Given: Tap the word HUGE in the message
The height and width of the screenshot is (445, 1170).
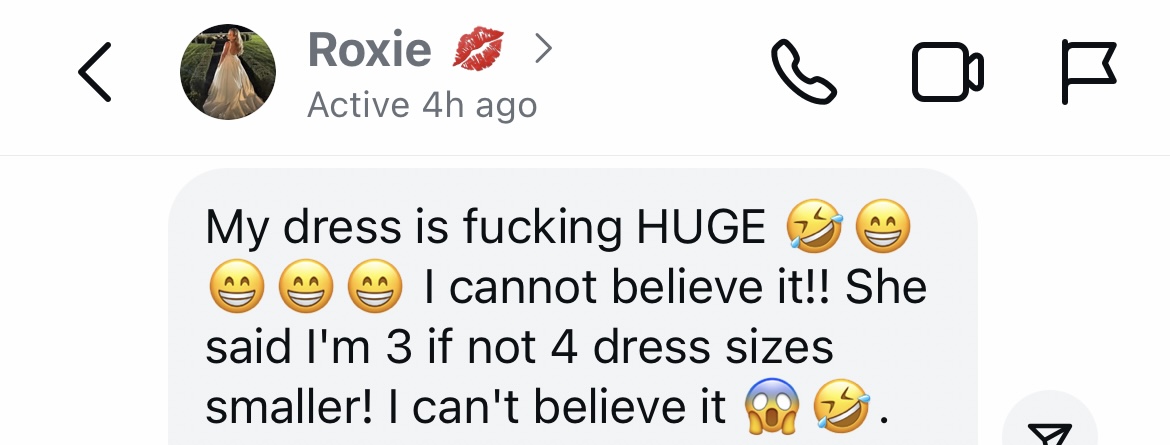Looking at the screenshot, I should coord(701,227).
